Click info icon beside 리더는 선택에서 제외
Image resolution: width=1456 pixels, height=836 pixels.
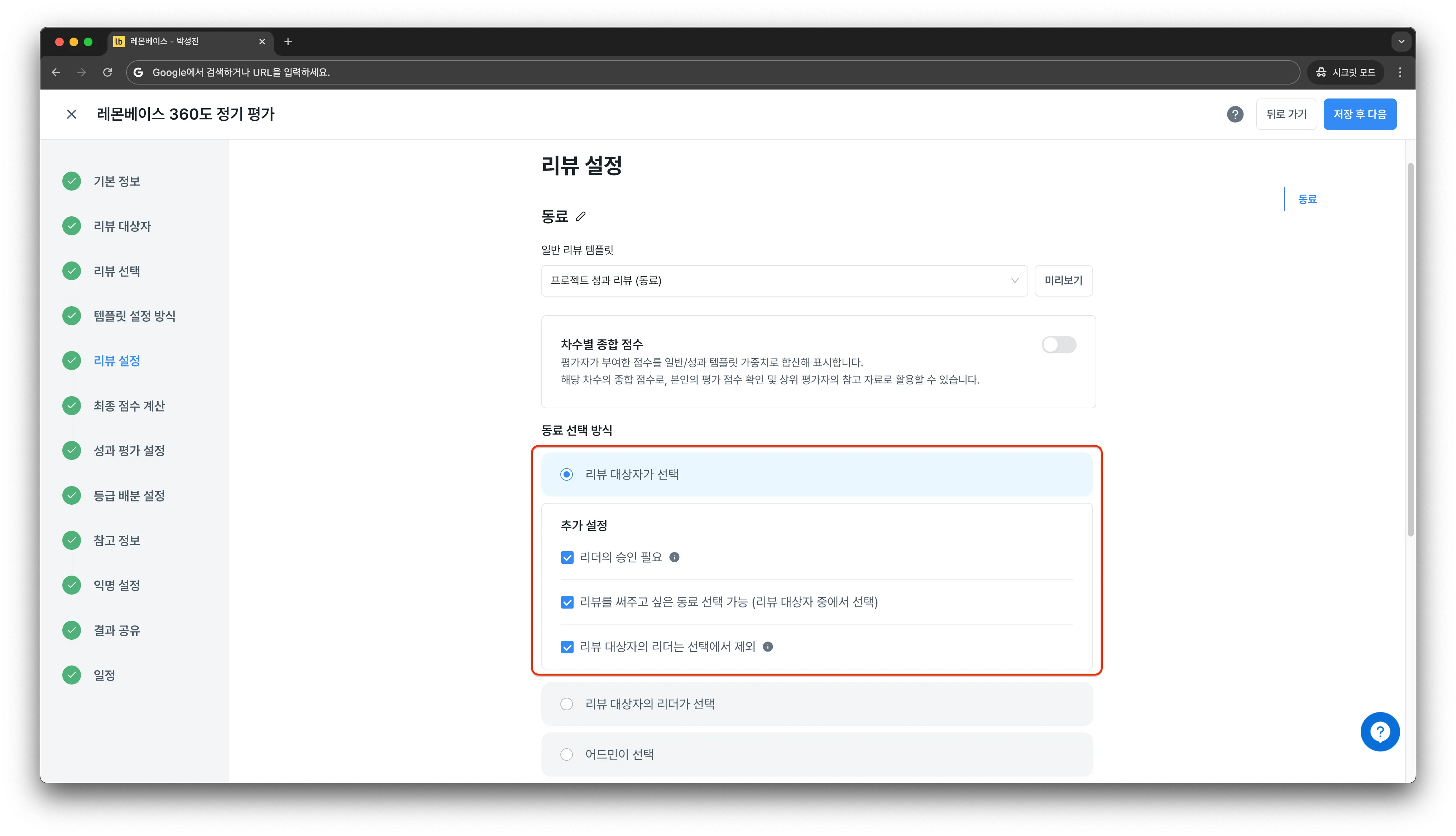(768, 647)
